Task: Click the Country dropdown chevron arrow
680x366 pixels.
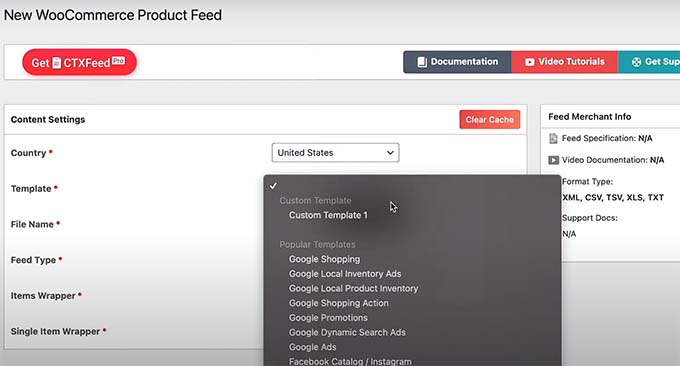Action: point(390,153)
